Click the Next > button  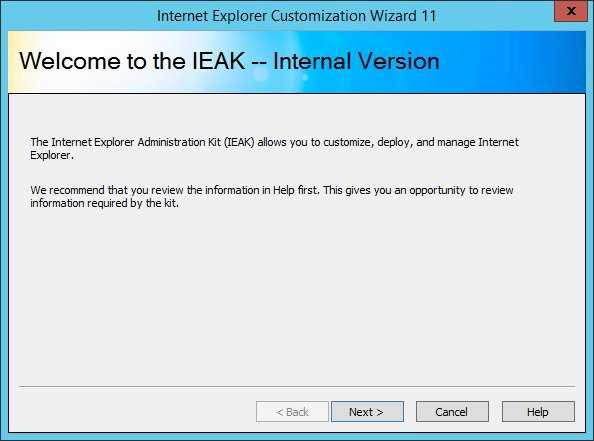tap(367, 411)
